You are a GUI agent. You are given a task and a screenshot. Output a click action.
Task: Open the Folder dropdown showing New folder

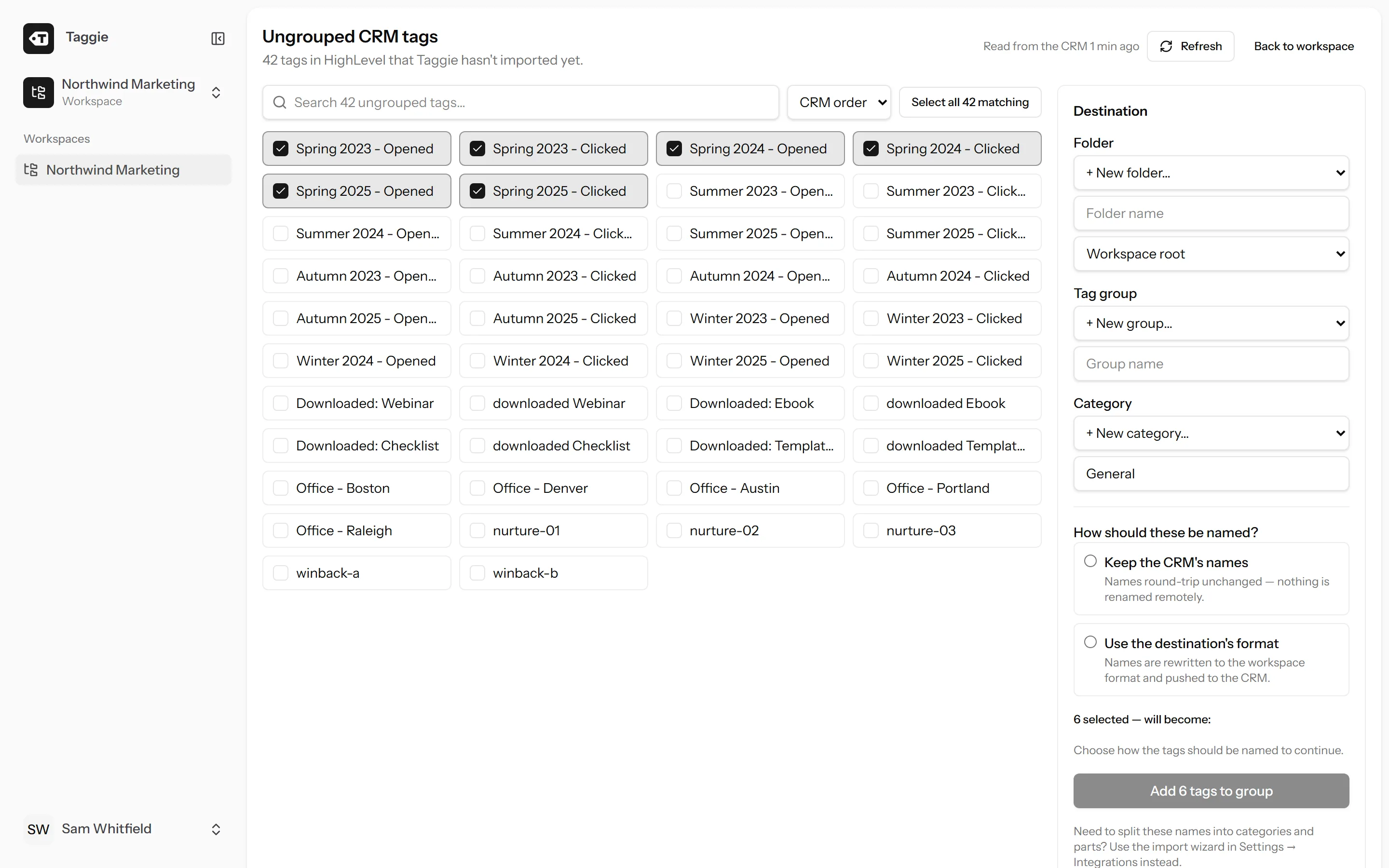(x=1211, y=173)
